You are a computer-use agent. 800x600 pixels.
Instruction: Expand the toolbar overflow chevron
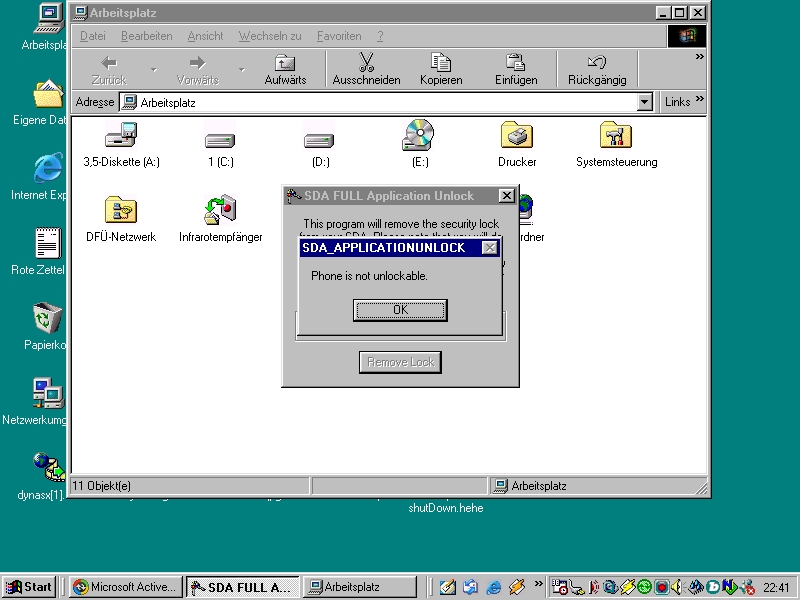699,57
